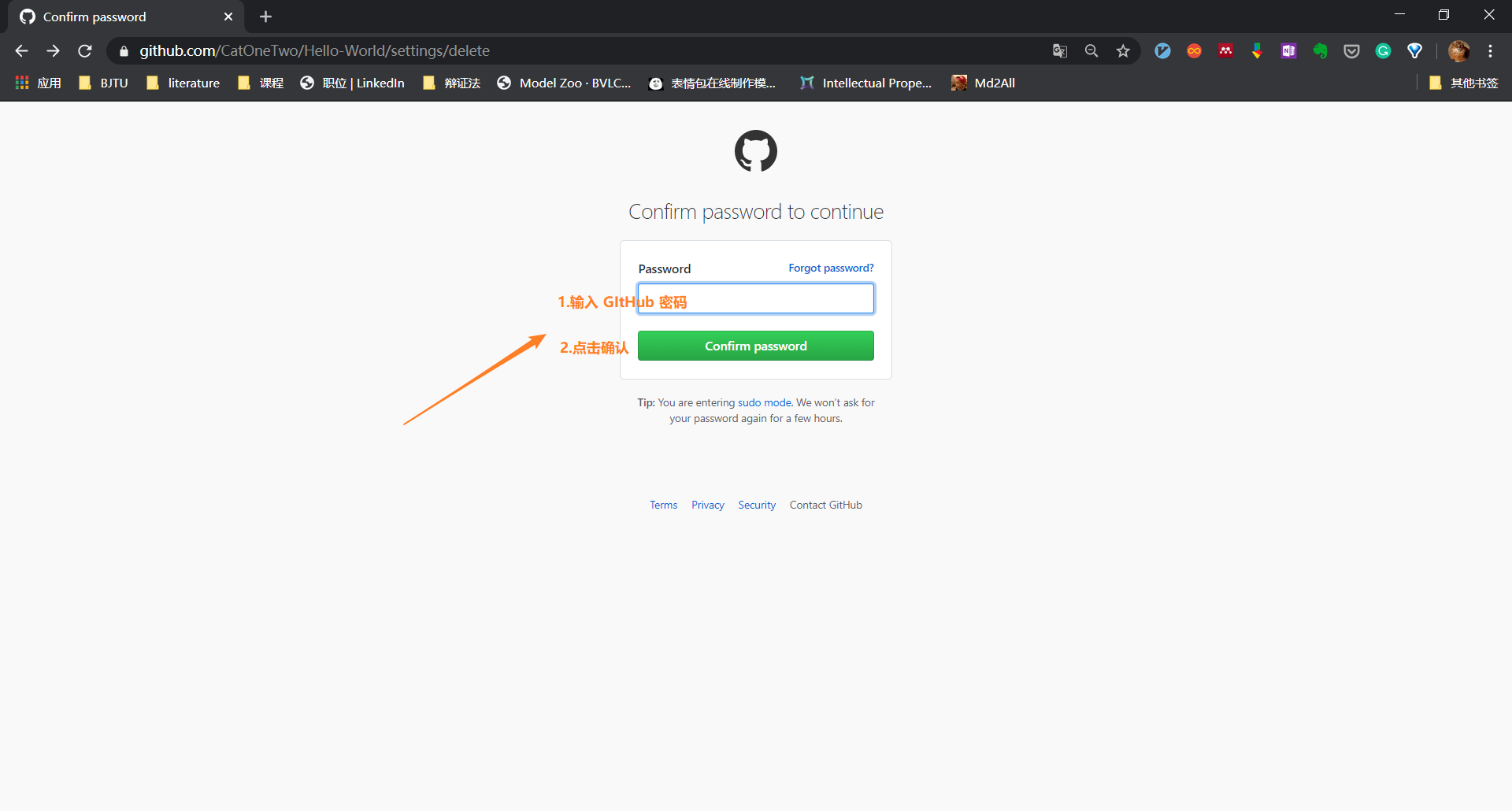Open the sudo mode link

764,402
